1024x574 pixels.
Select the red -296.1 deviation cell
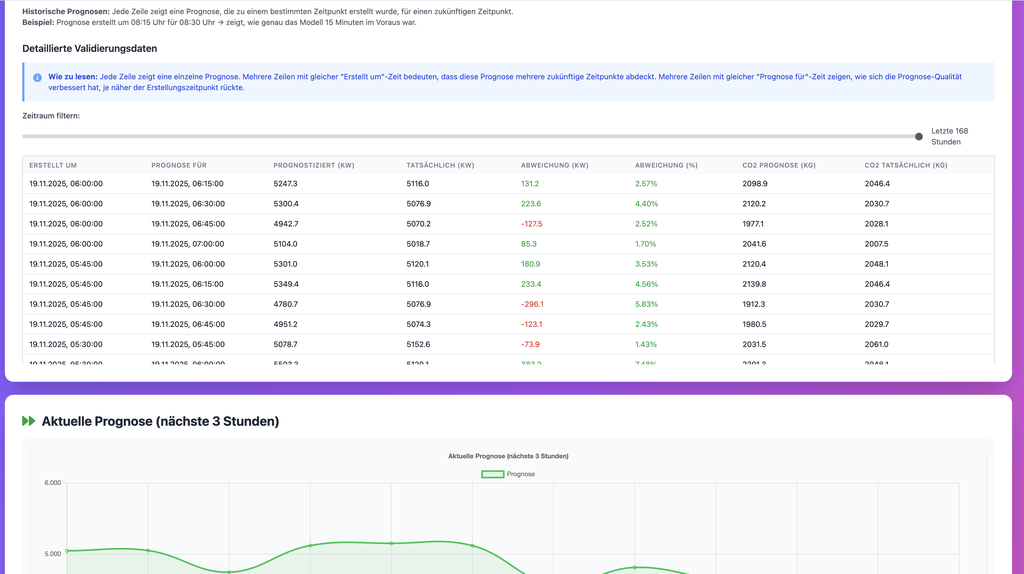[x=534, y=304]
